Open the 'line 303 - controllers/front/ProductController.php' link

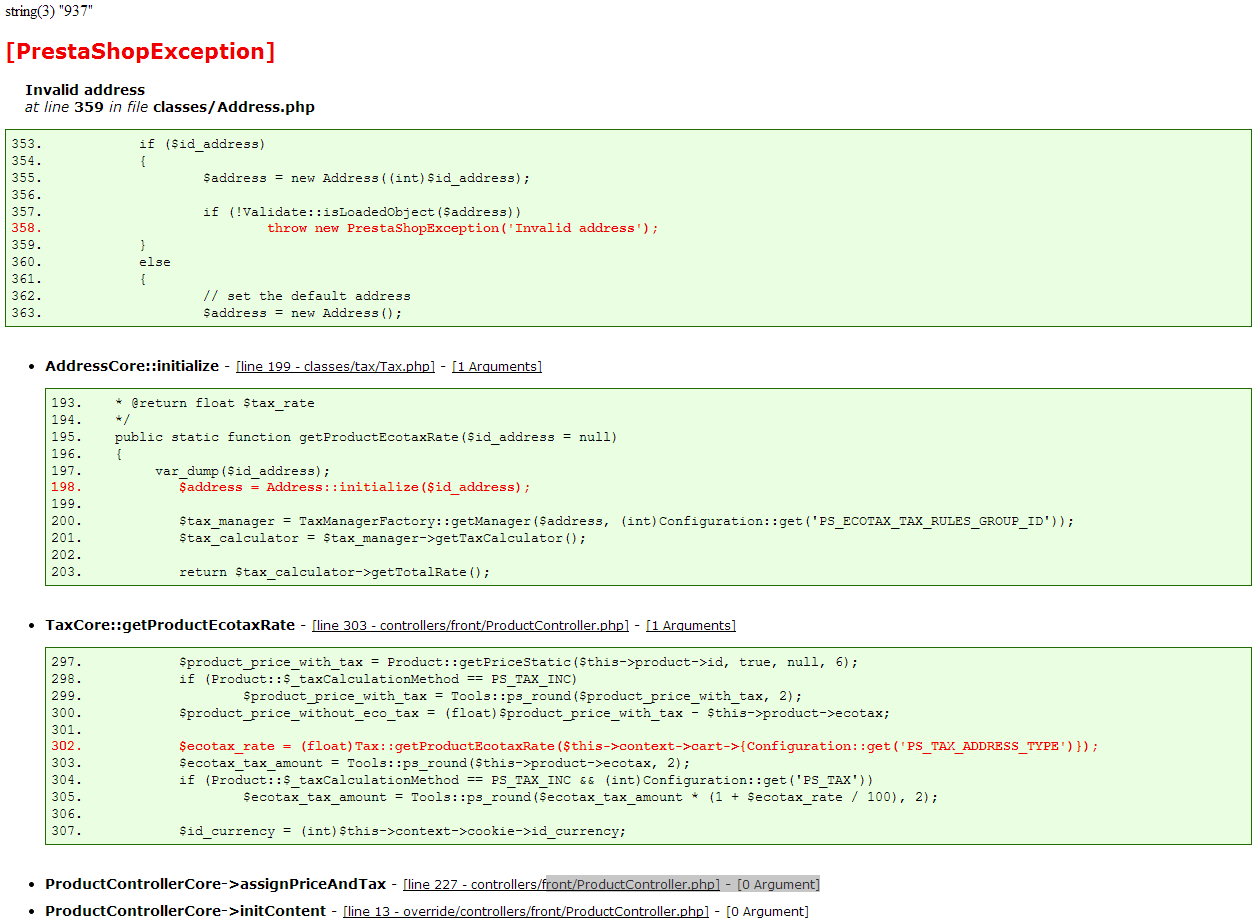tap(470, 626)
